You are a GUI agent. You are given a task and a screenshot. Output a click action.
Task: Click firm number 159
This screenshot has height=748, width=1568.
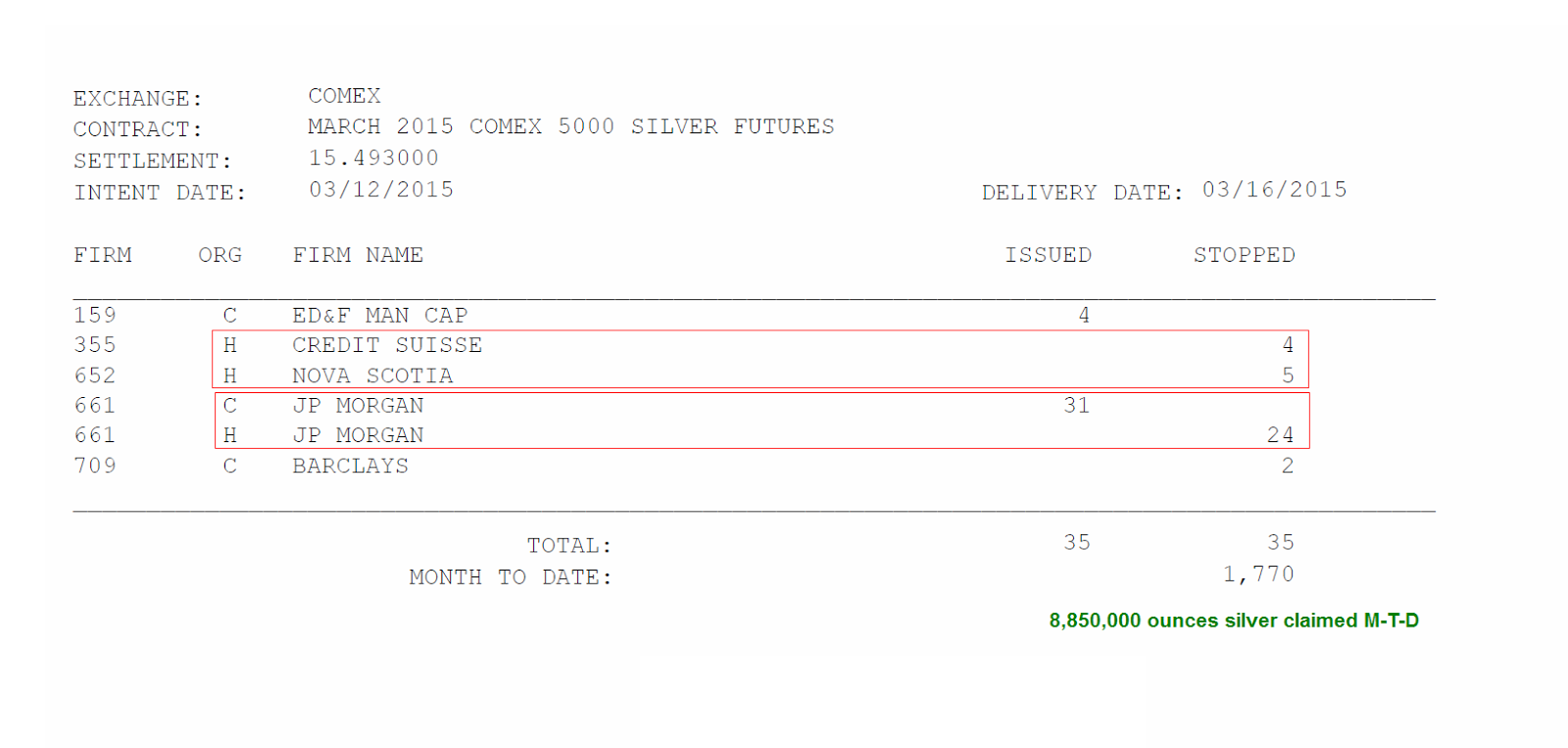coord(95,316)
